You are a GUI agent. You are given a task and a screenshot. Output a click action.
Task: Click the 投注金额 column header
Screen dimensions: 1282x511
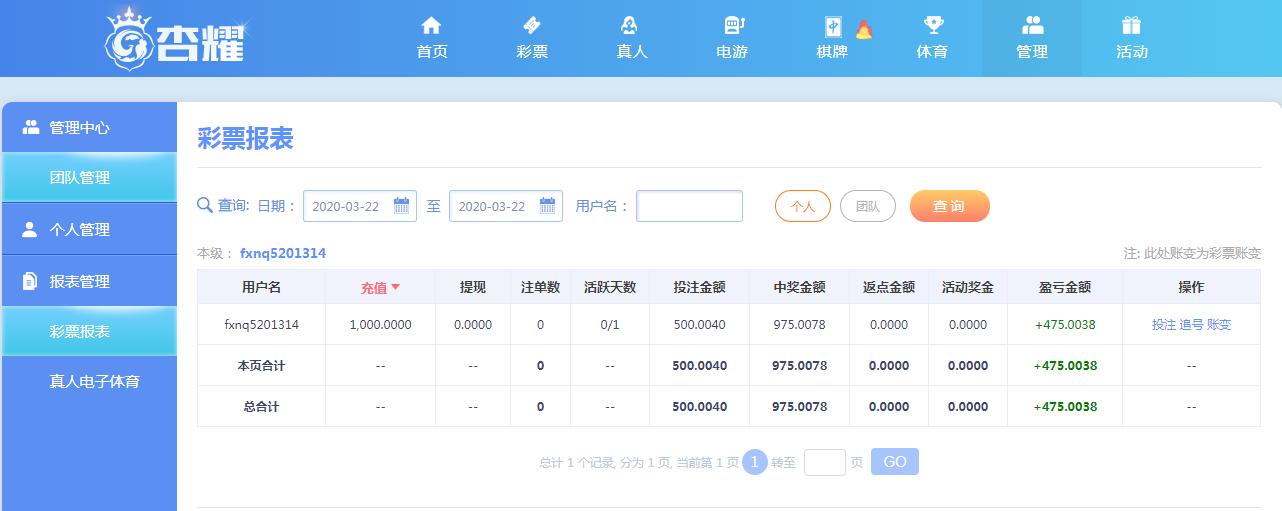pos(700,287)
